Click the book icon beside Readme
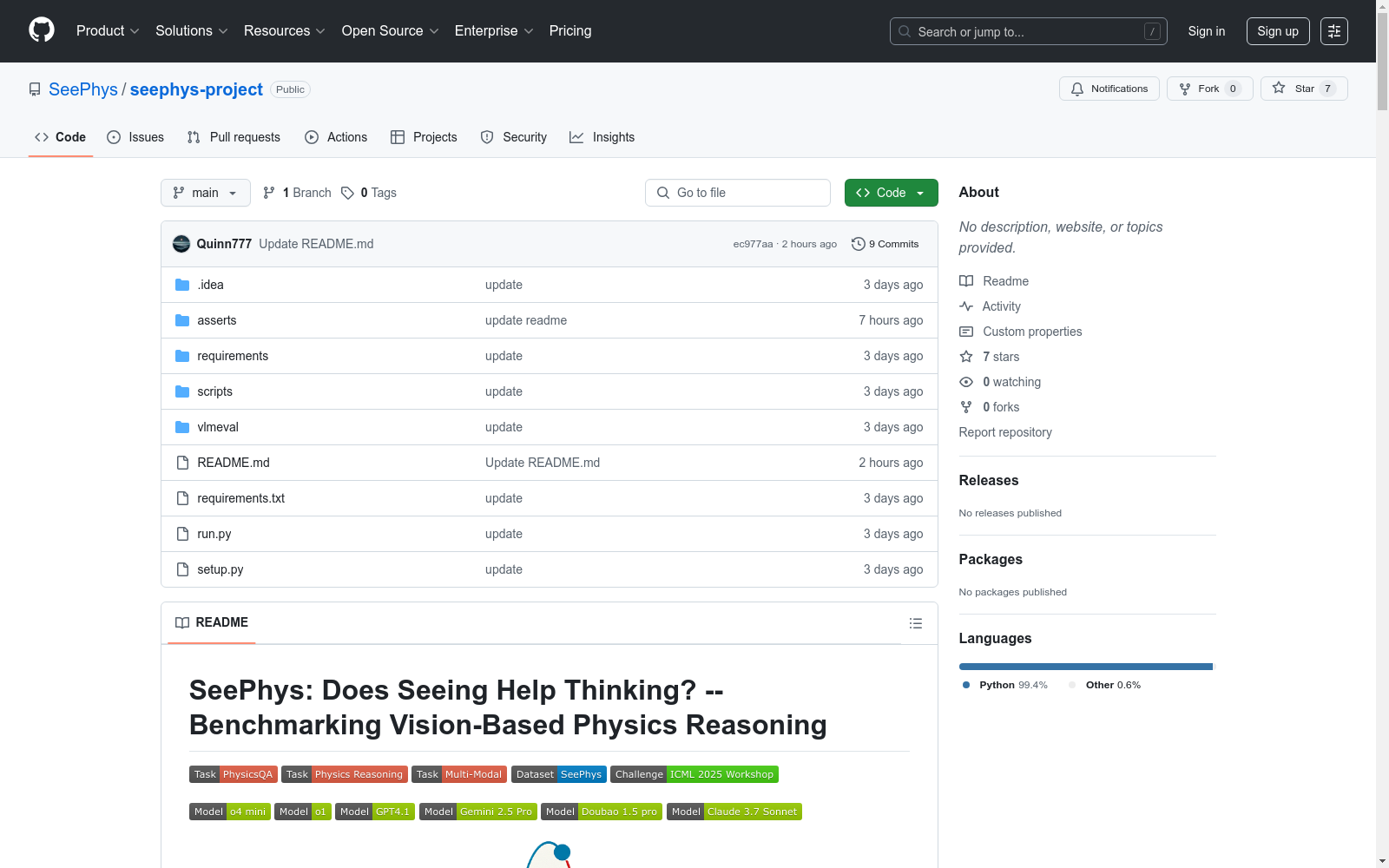Viewport: 1389px width, 868px height. point(966,281)
